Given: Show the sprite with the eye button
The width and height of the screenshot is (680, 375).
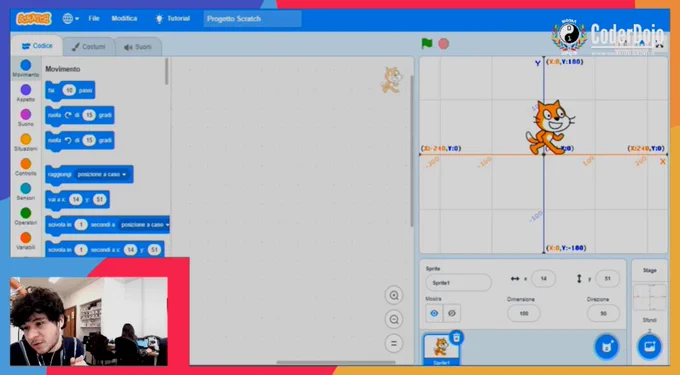Looking at the screenshot, I should click(434, 313).
